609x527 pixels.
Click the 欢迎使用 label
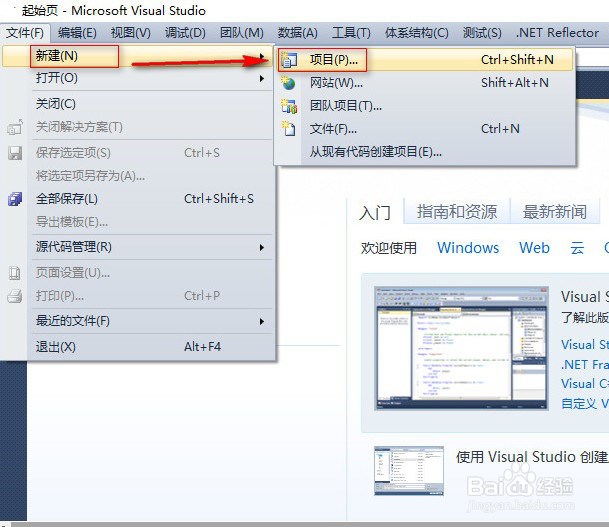coord(389,248)
